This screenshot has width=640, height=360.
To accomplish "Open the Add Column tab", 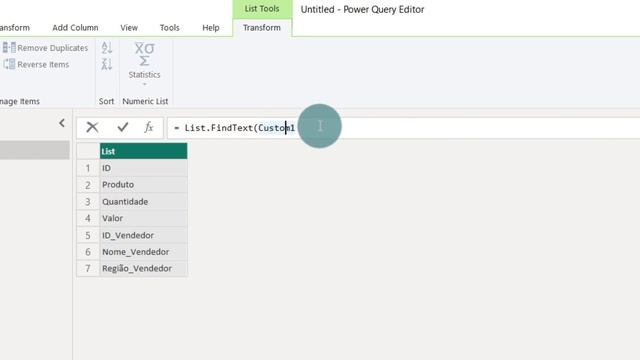I will [x=75, y=28].
